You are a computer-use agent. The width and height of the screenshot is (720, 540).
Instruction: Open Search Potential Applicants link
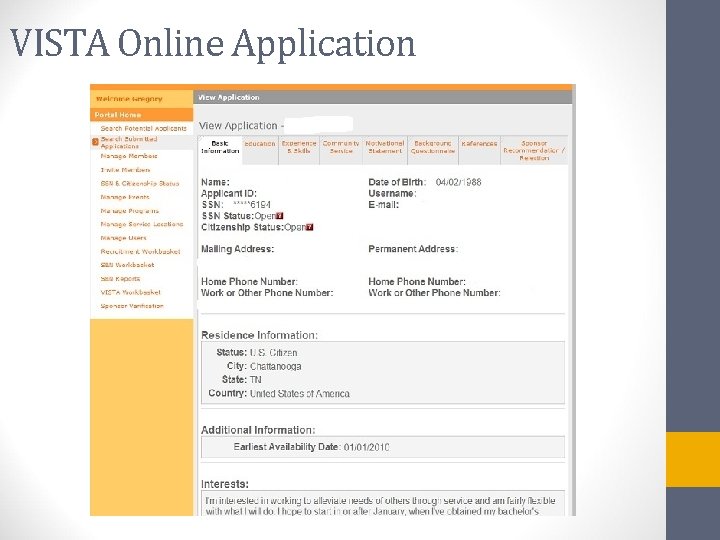(x=144, y=129)
